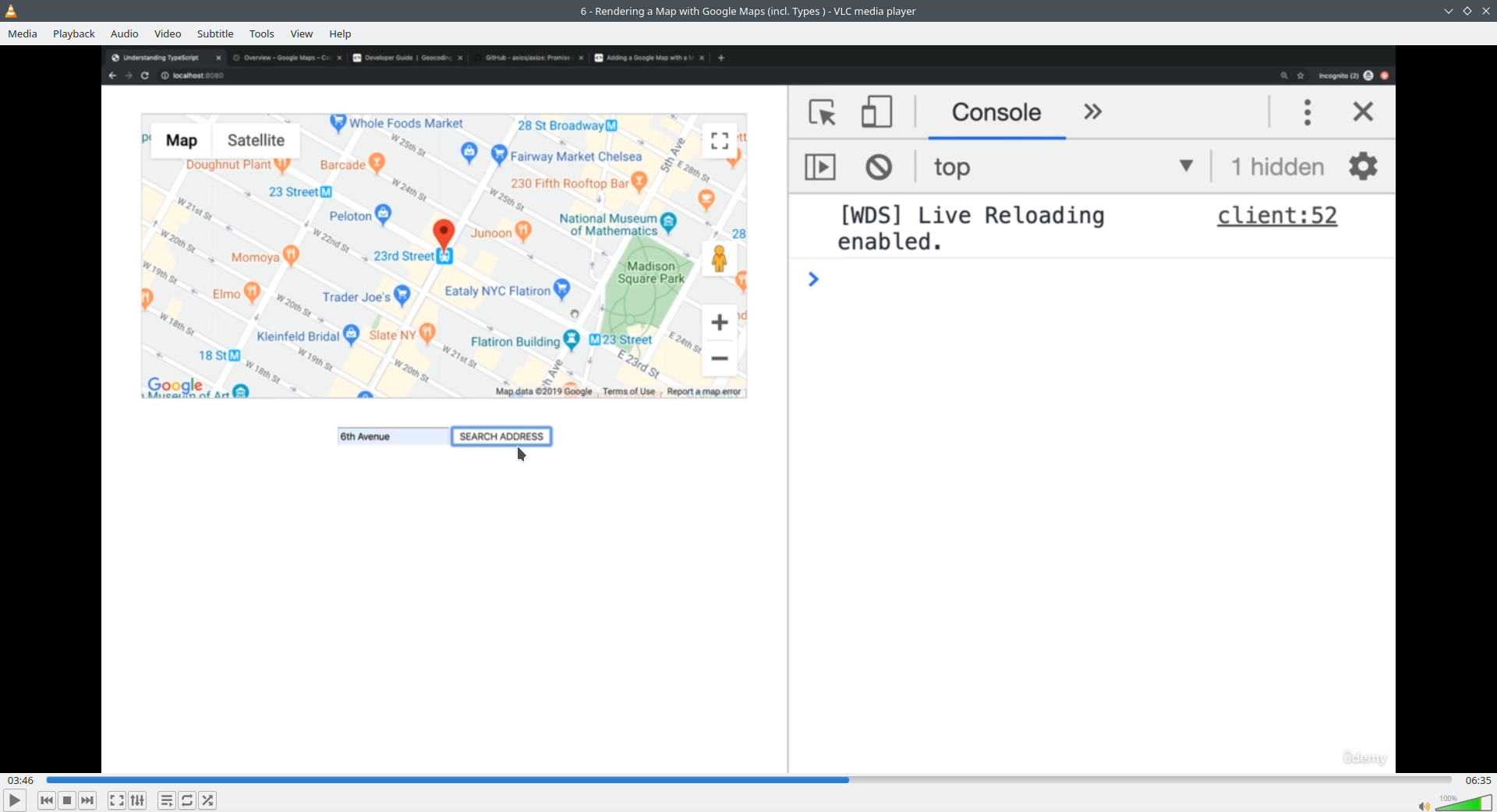This screenshot has width=1497, height=812.
Task: Skip to next media in VLC
Action: tap(87, 800)
